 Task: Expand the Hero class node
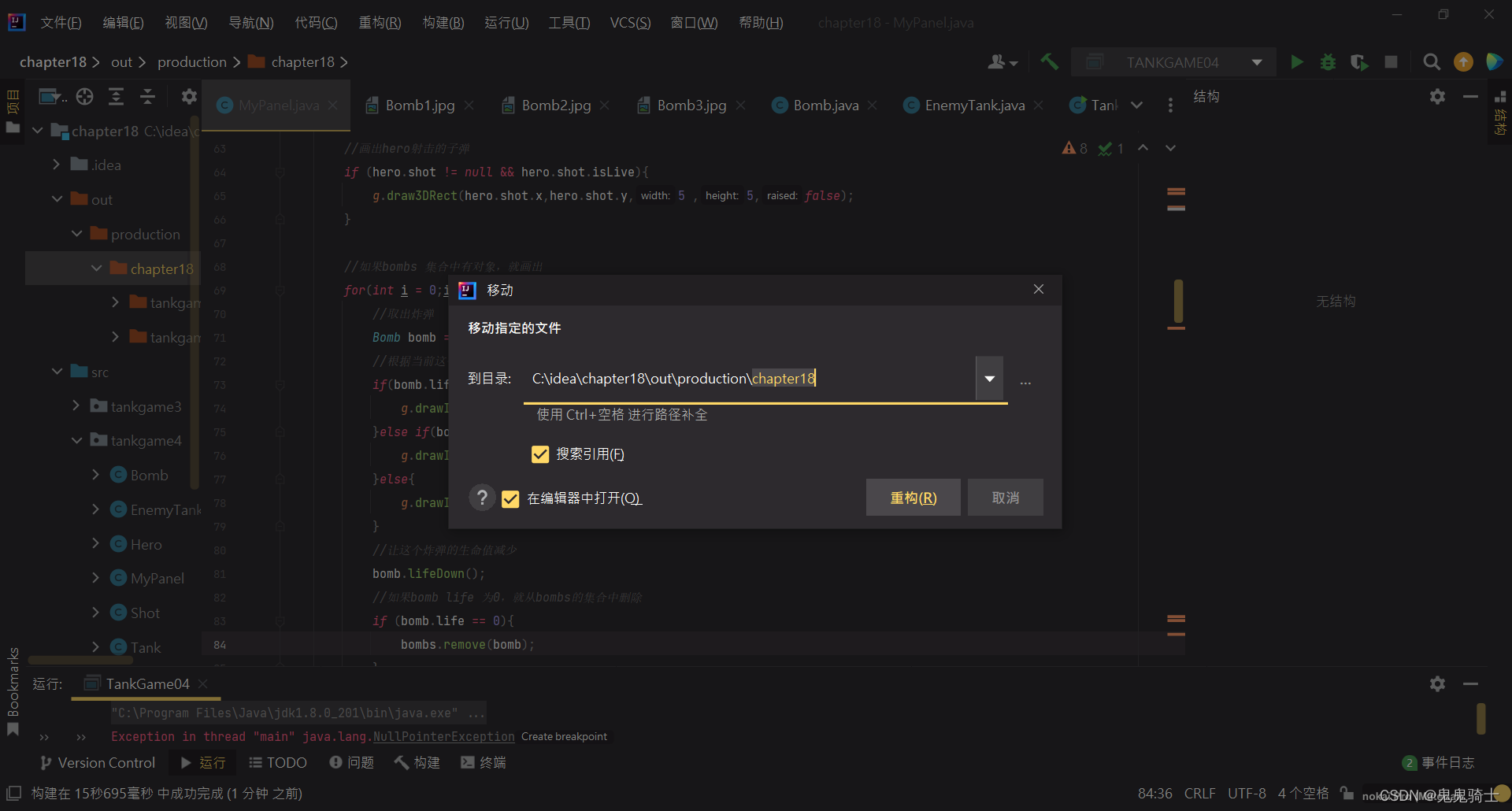[95, 544]
